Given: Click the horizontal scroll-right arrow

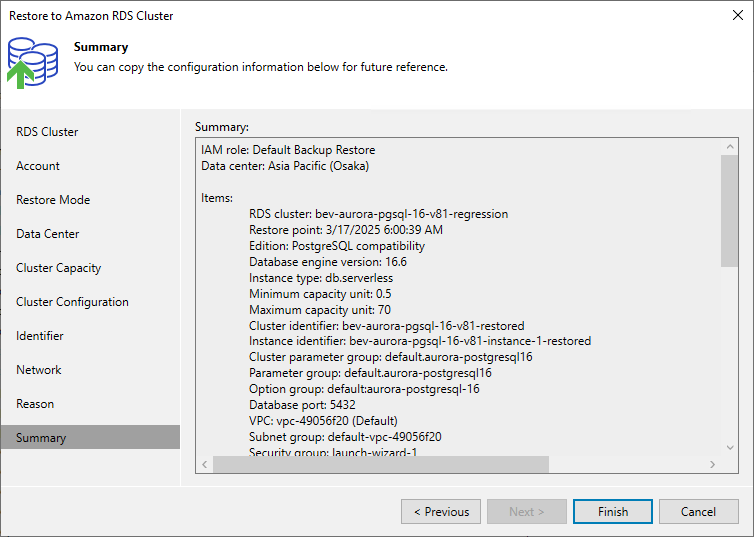Looking at the screenshot, I should [x=713, y=464].
